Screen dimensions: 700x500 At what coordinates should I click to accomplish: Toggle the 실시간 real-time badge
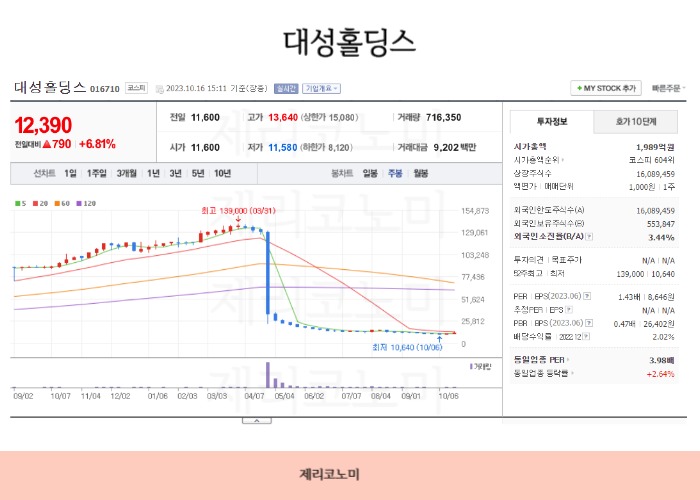pos(286,88)
